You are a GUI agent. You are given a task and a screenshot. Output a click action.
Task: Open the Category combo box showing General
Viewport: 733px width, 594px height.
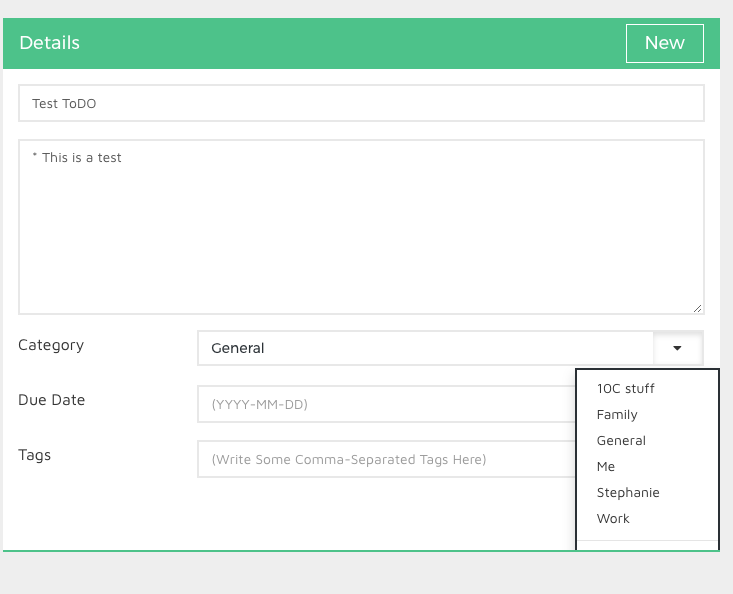coord(425,348)
